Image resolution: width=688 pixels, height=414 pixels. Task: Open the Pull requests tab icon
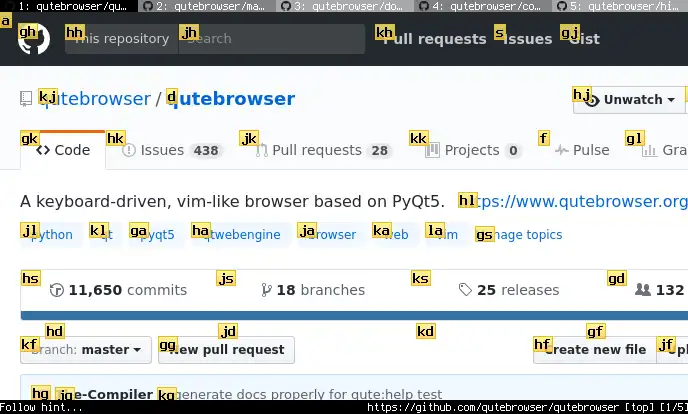(262, 150)
